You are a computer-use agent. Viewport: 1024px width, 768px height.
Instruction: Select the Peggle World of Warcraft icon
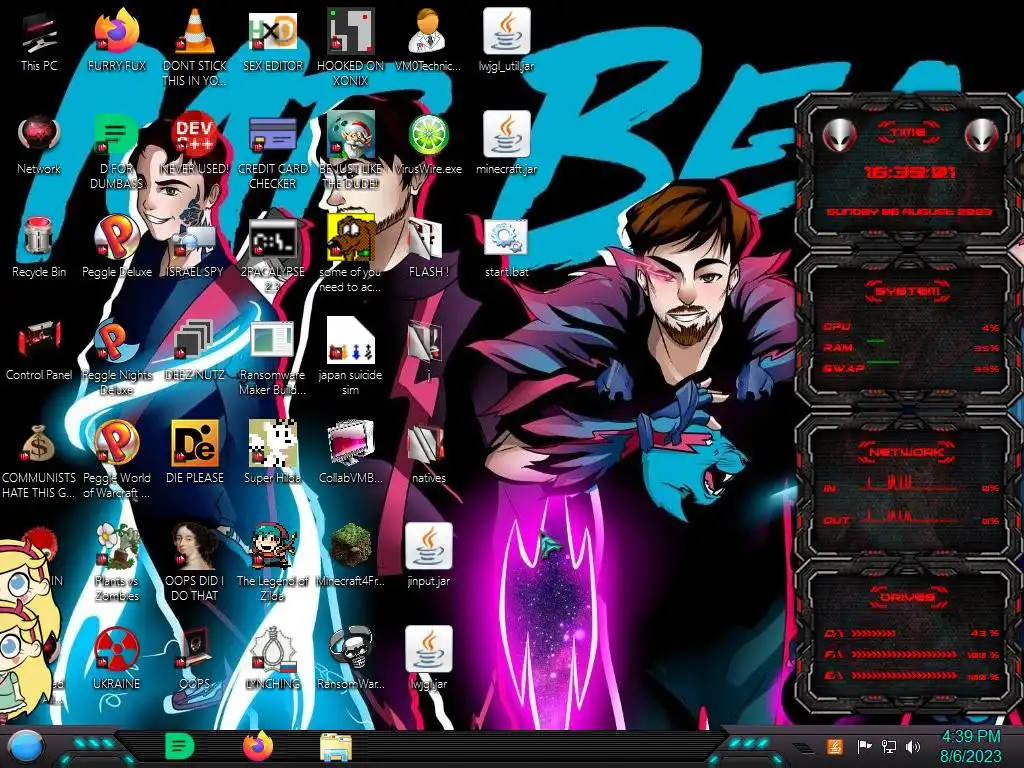click(x=117, y=461)
